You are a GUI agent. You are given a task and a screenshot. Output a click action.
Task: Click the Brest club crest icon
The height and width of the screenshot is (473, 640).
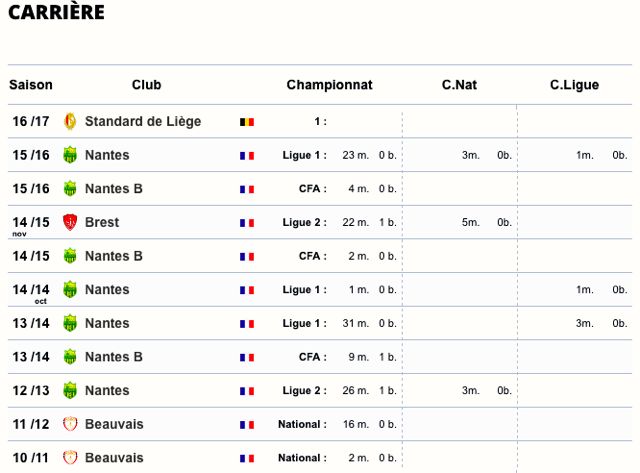tap(70, 222)
